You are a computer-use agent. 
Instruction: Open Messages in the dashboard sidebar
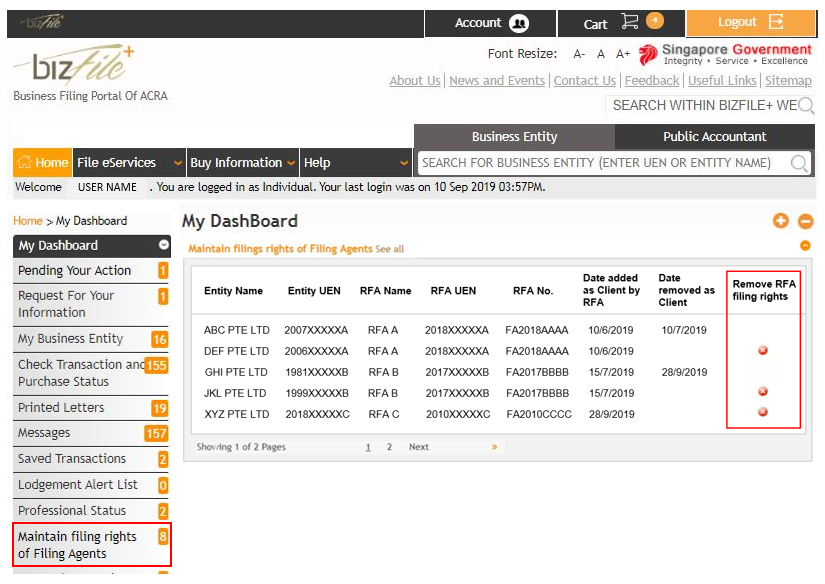click(x=44, y=433)
